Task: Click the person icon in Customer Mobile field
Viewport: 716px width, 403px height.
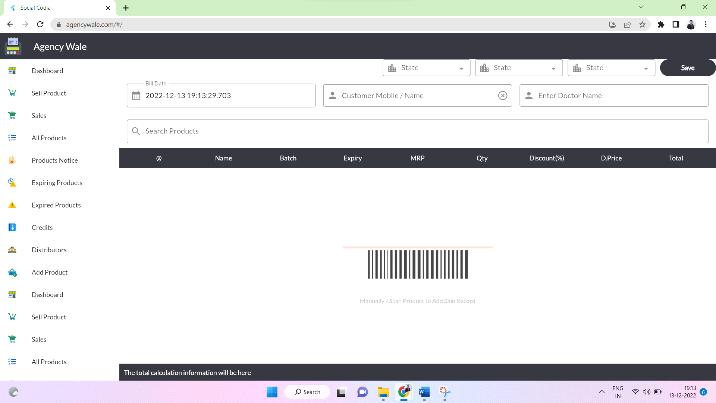Action: tap(332, 95)
